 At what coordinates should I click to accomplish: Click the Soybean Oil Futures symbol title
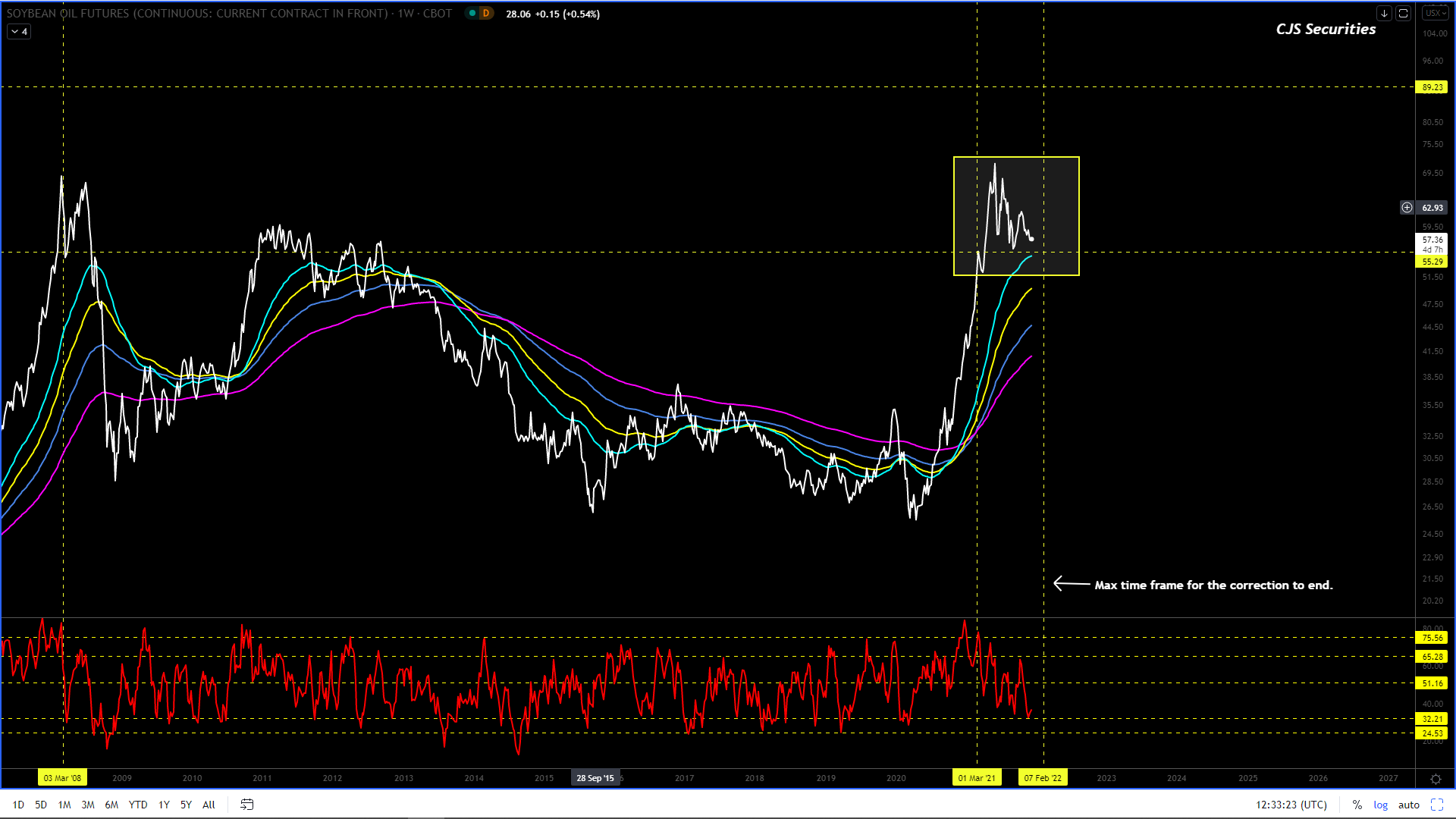pyautogui.click(x=229, y=13)
